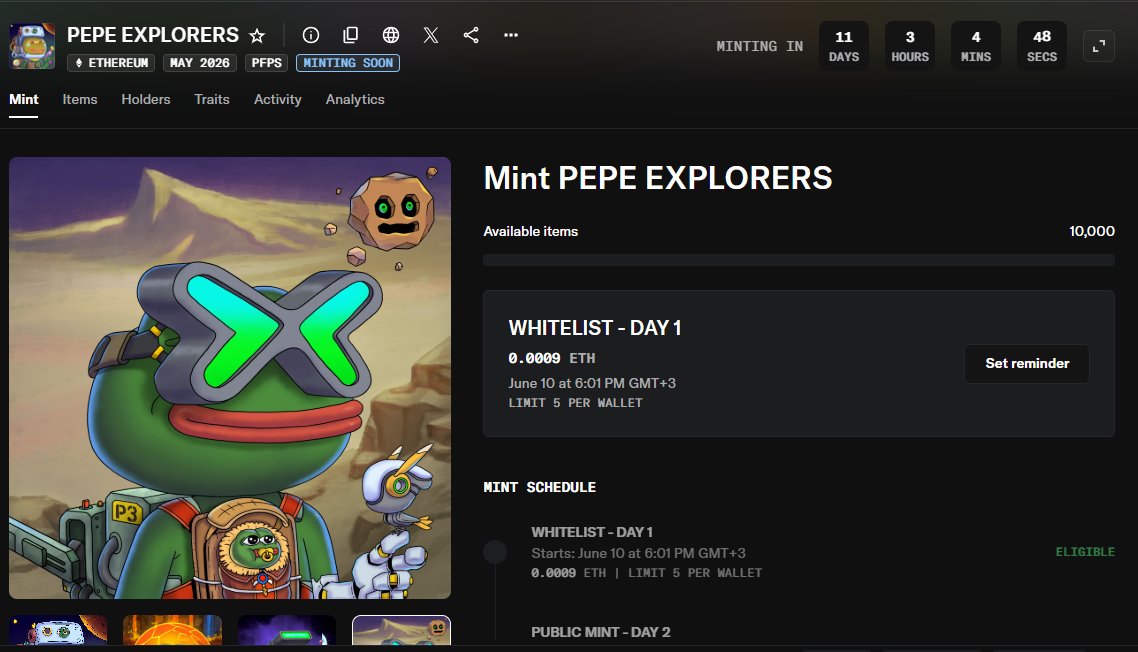The height and width of the screenshot is (652, 1138).
Task: Click the ETHEREUM chain badge
Action: [111, 63]
